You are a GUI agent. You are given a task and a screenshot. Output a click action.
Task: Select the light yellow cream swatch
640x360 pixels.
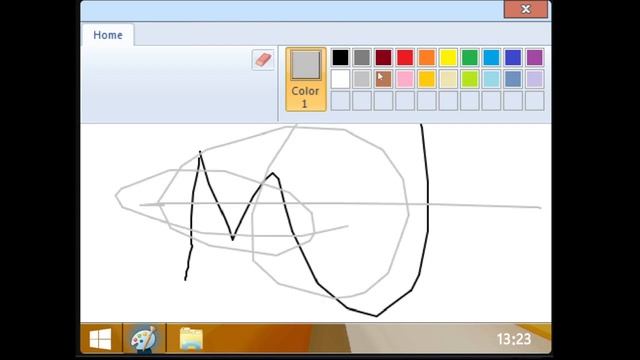point(448,79)
